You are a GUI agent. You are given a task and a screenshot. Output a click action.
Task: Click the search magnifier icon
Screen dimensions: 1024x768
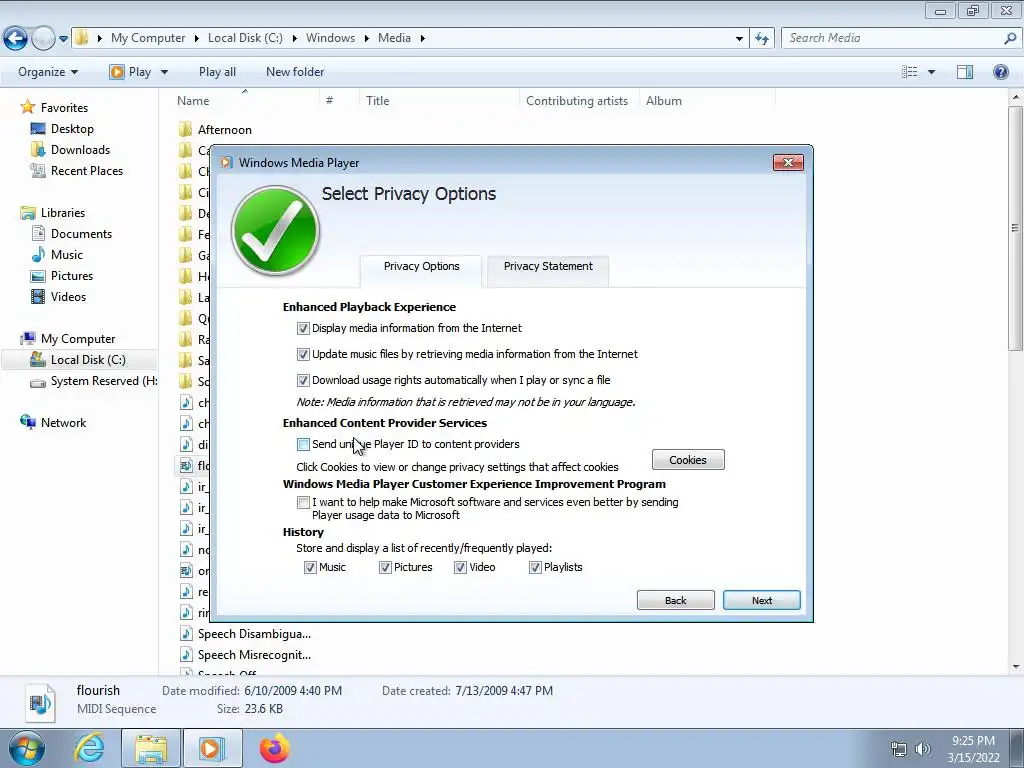[x=1010, y=38]
